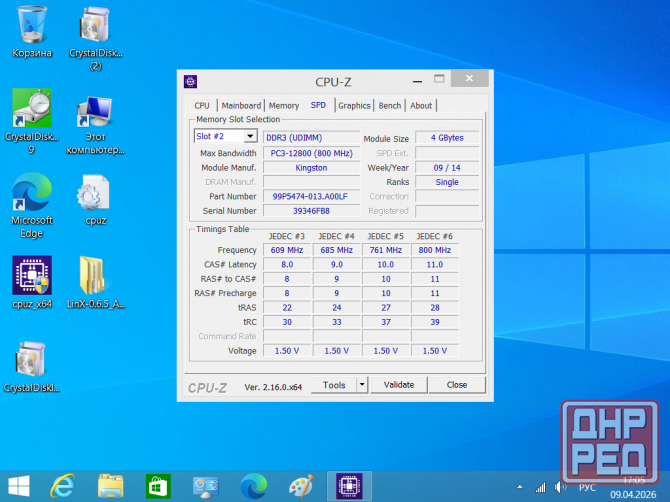Image resolution: width=670 pixels, height=502 pixels.
Task: Click the Kingston manufacturer field
Action: [x=311, y=167]
